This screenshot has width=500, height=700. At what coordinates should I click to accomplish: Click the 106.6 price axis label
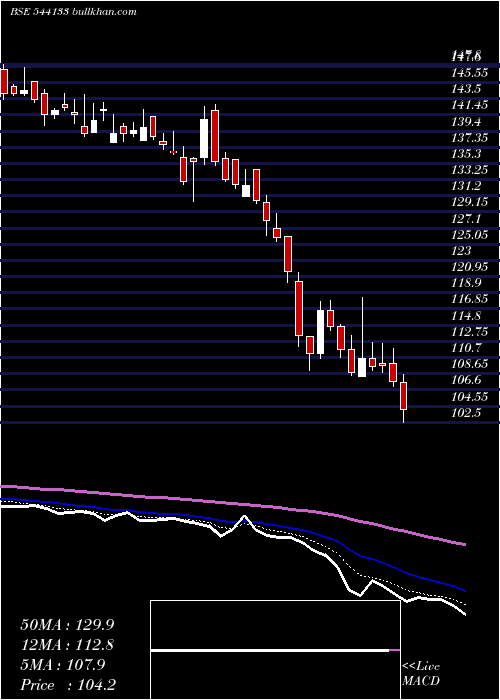(466, 380)
